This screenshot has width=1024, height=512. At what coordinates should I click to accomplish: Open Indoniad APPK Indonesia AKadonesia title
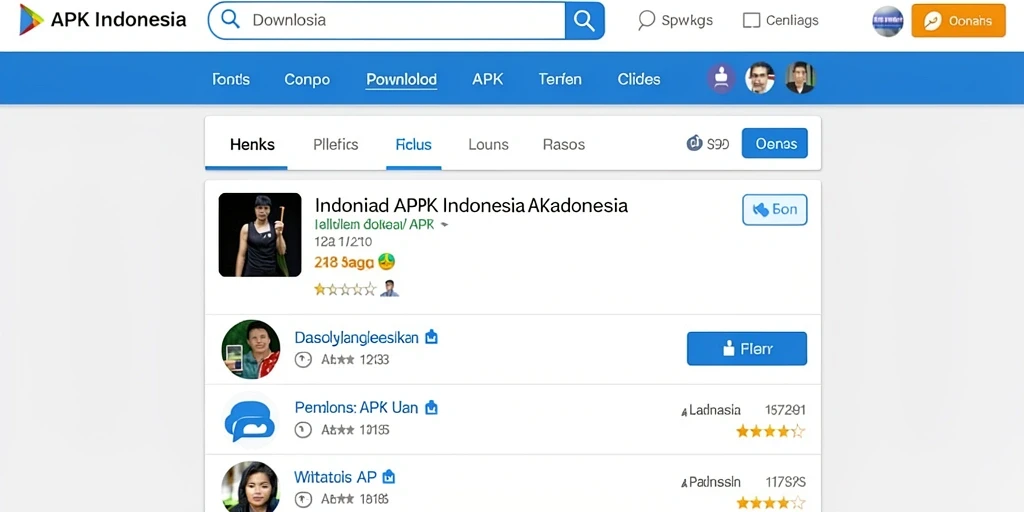pos(471,206)
